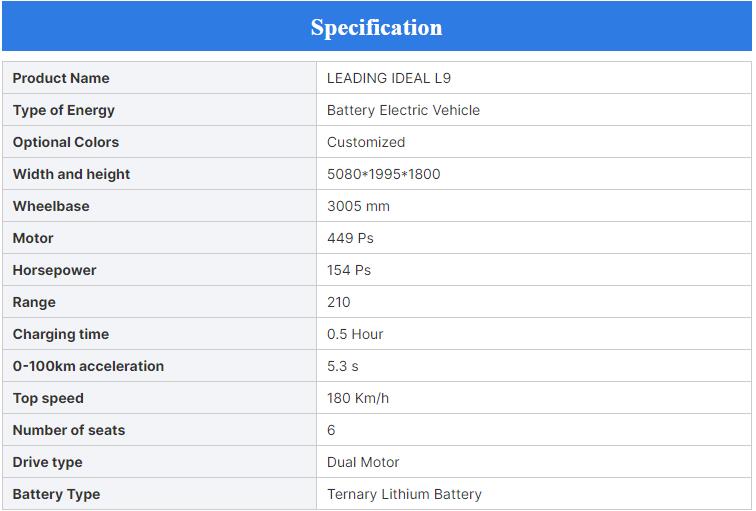756x511 pixels.
Task: Select the Range value 210
Action: click(x=339, y=302)
